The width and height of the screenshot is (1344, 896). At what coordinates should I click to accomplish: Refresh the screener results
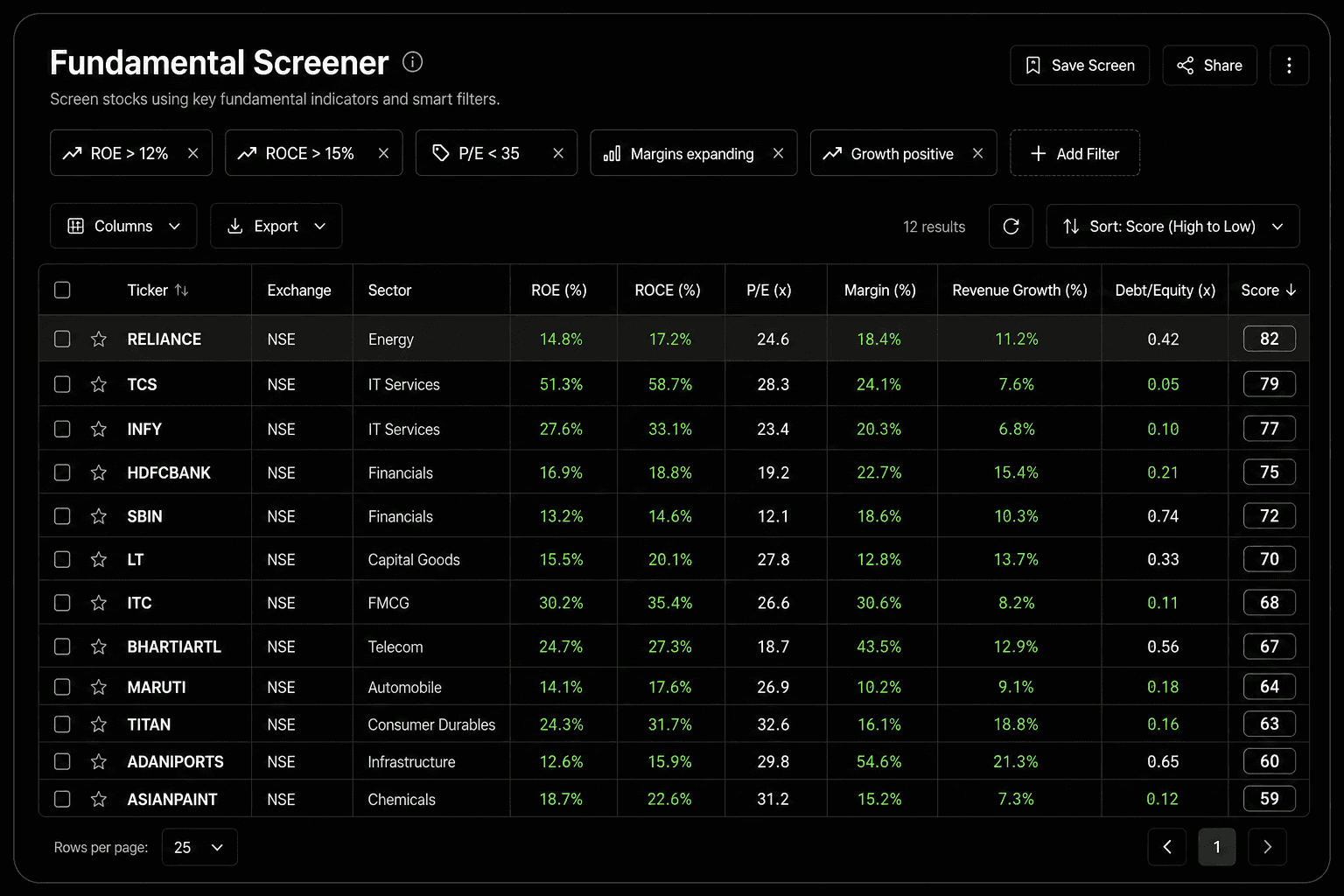pyautogui.click(x=1011, y=227)
